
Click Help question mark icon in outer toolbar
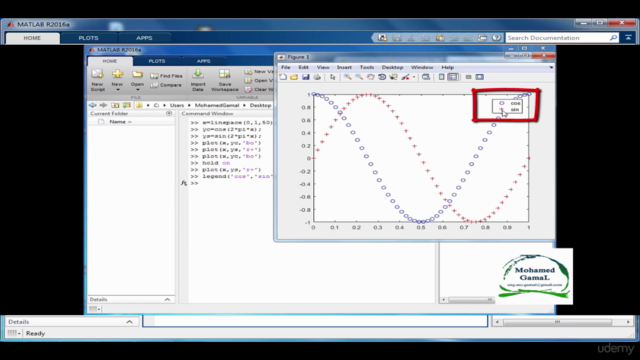pos(496,38)
